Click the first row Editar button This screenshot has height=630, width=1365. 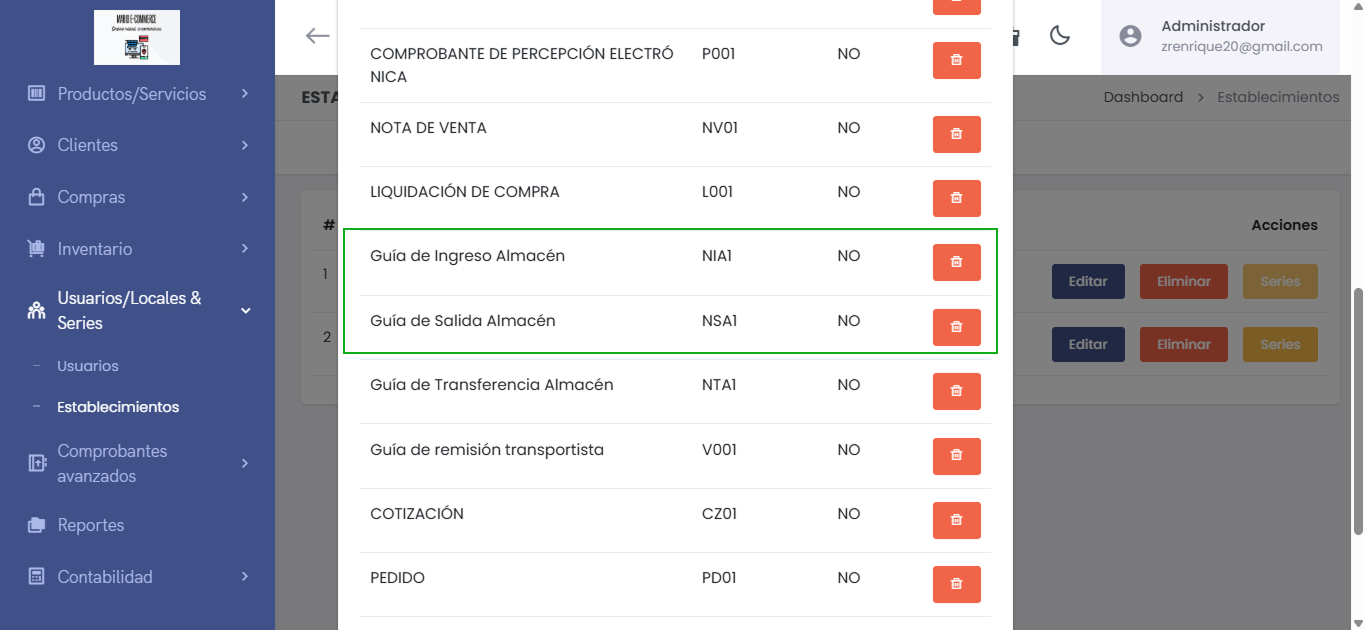pos(1088,282)
